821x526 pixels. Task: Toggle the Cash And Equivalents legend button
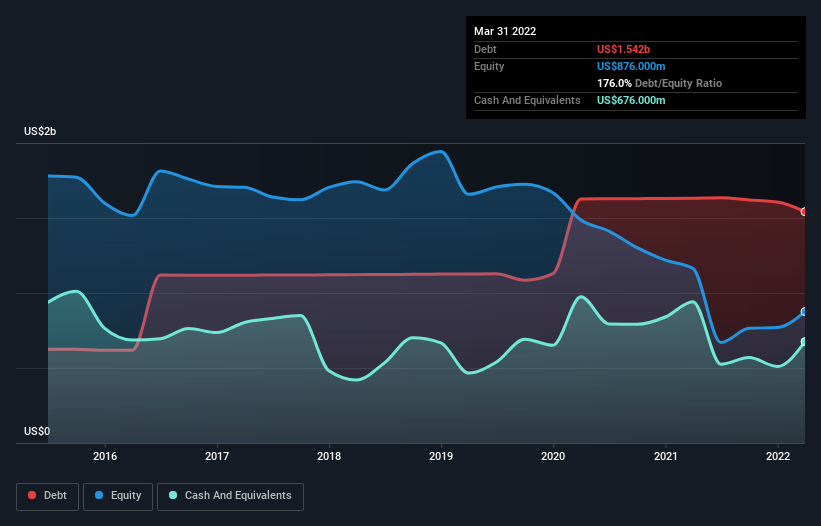point(230,496)
